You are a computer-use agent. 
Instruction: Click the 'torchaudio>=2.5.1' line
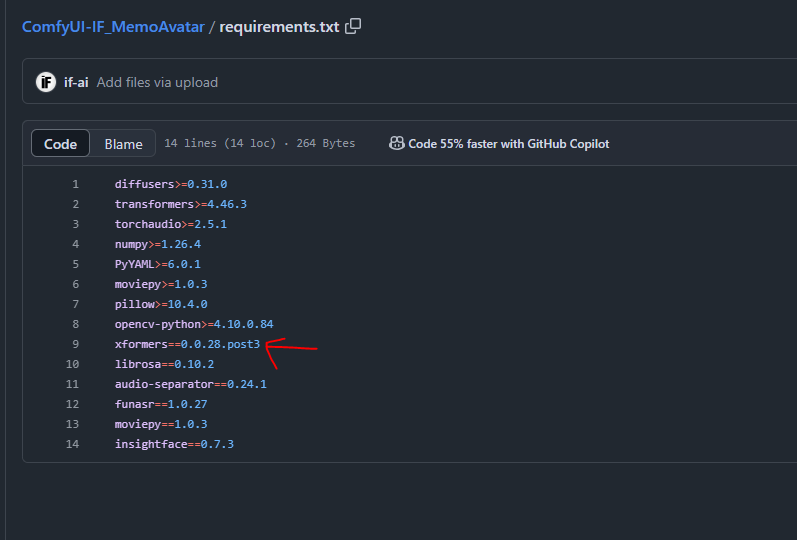pyautogui.click(x=171, y=224)
